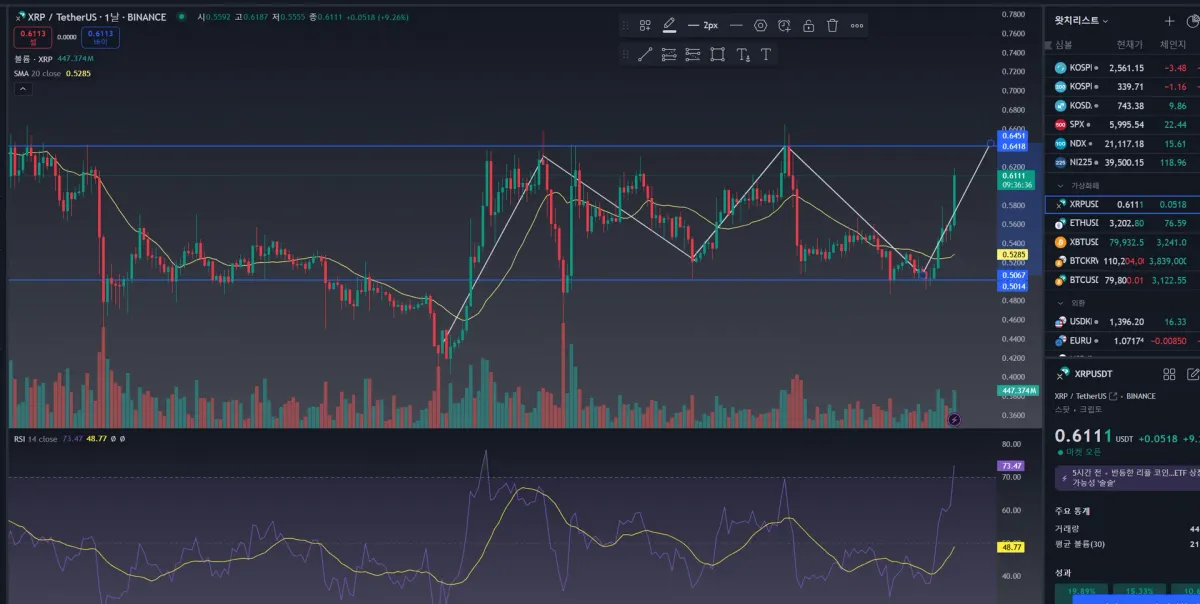Click the volume XRP indicator label

(x=32, y=59)
